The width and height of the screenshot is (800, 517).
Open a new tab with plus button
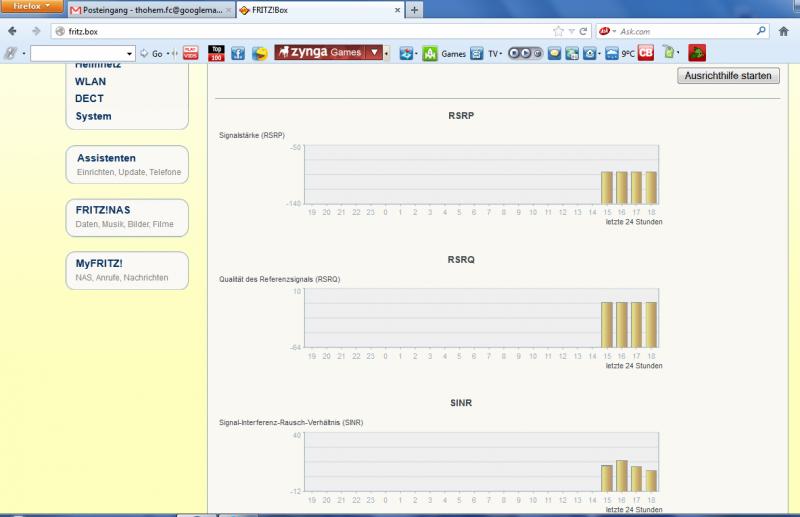pos(414,10)
